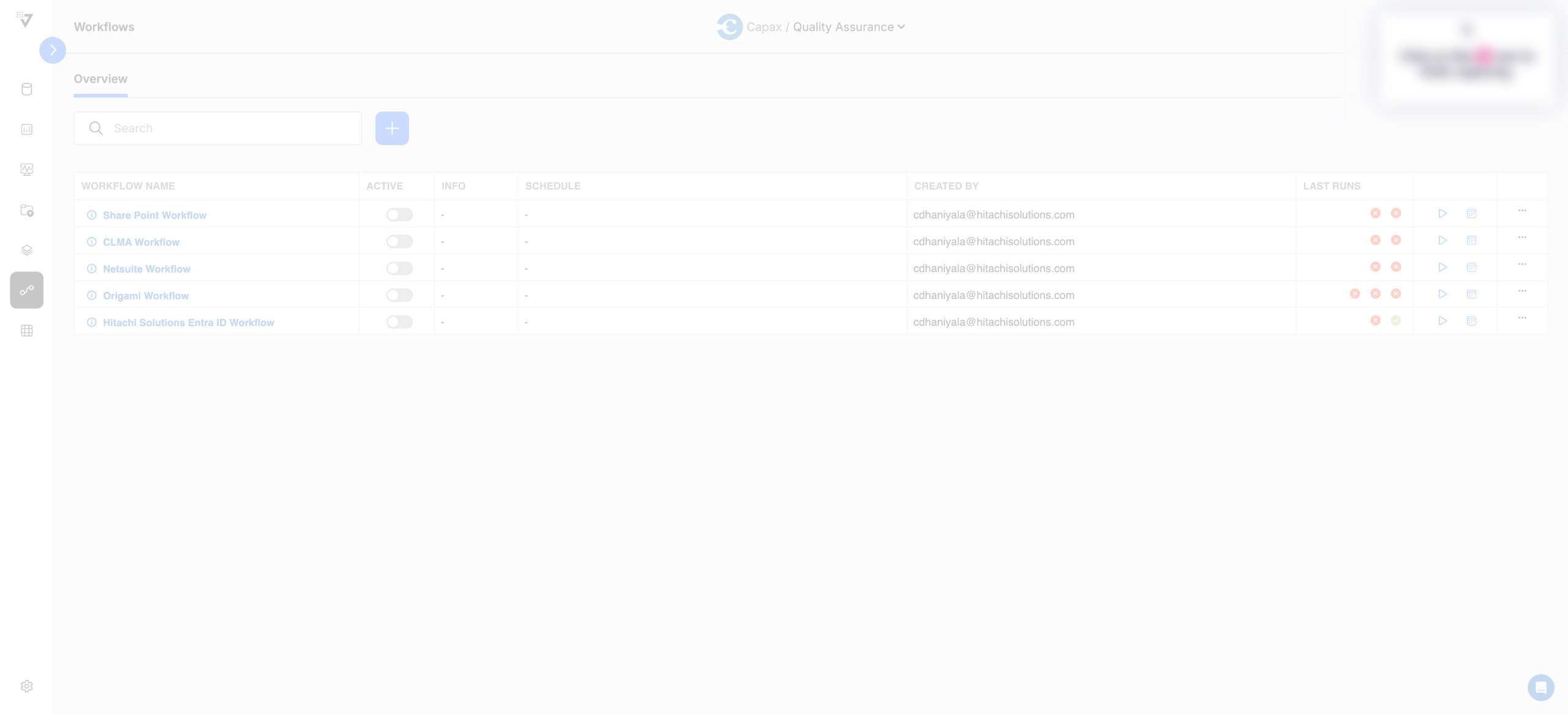
Task: Click the add new workflow plus button
Action: pos(392,128)
